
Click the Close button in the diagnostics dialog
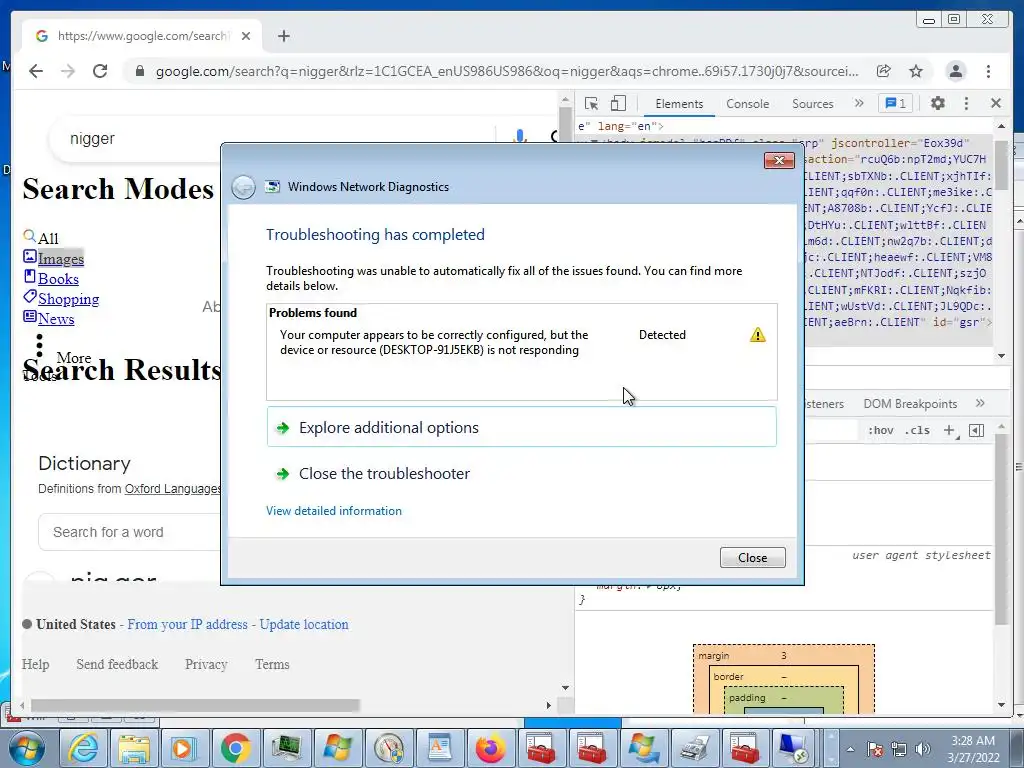[x=752, y=558]
